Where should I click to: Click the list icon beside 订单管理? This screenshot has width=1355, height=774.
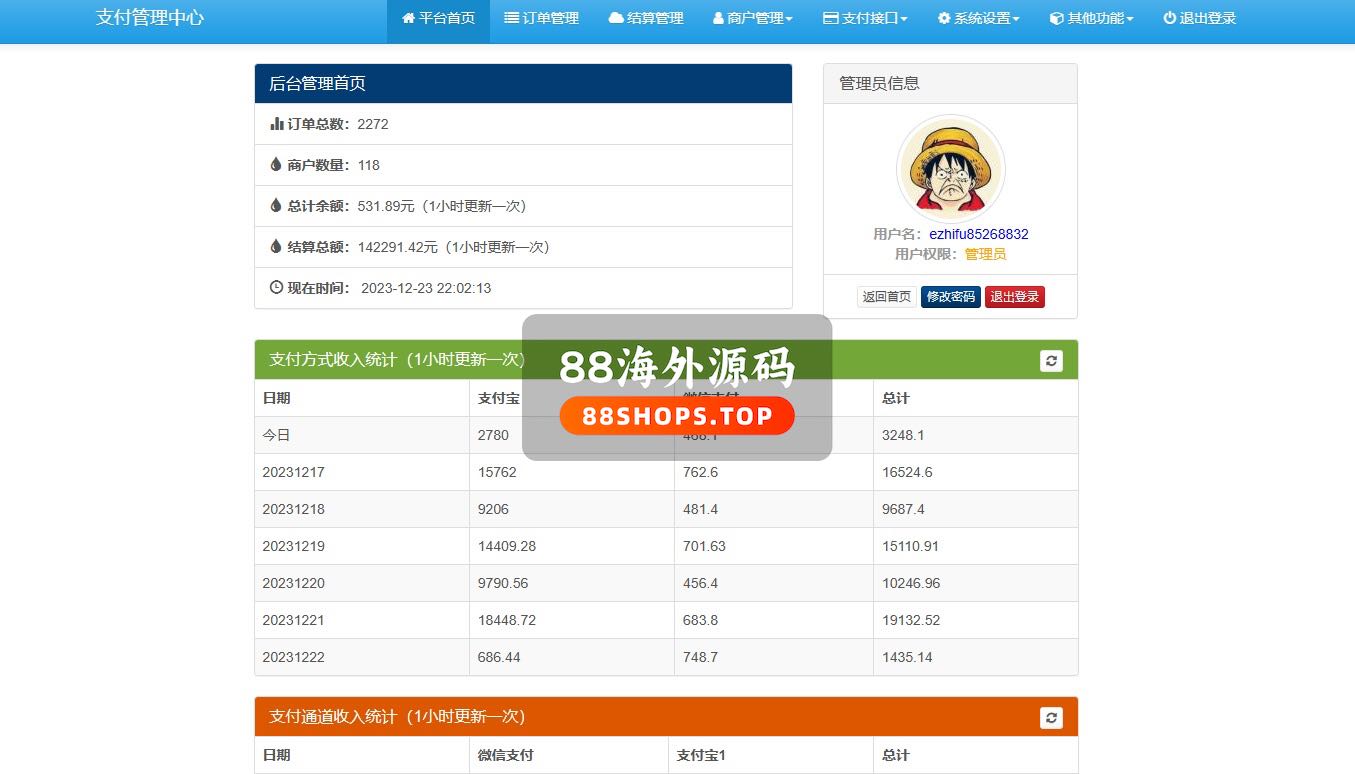[511, 18]
